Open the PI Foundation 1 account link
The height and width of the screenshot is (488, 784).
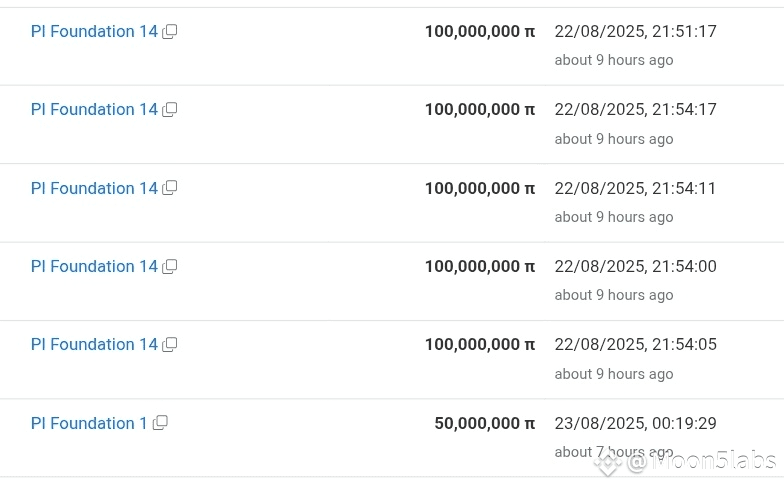(x=89, y=424)
